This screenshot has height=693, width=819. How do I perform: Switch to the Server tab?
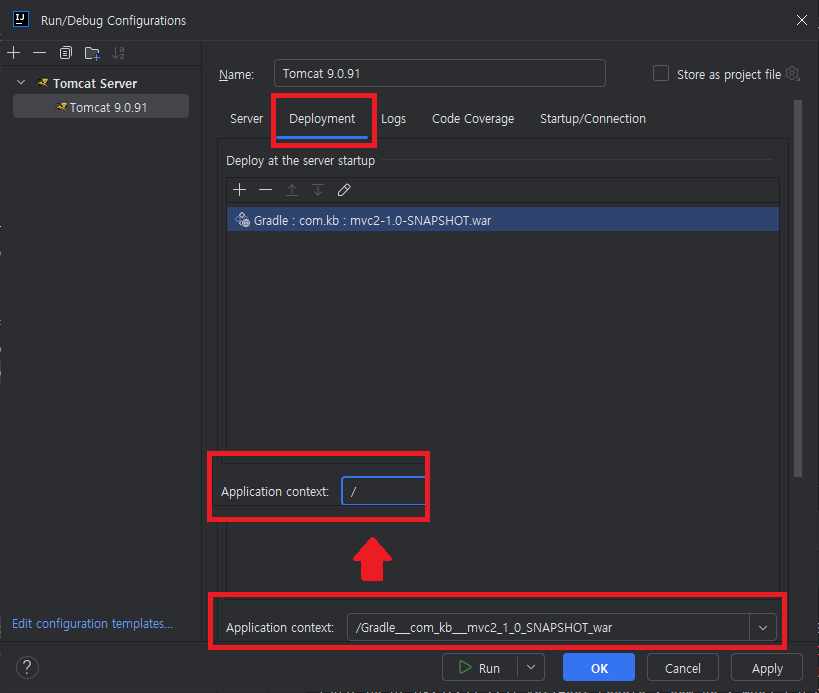247,119
